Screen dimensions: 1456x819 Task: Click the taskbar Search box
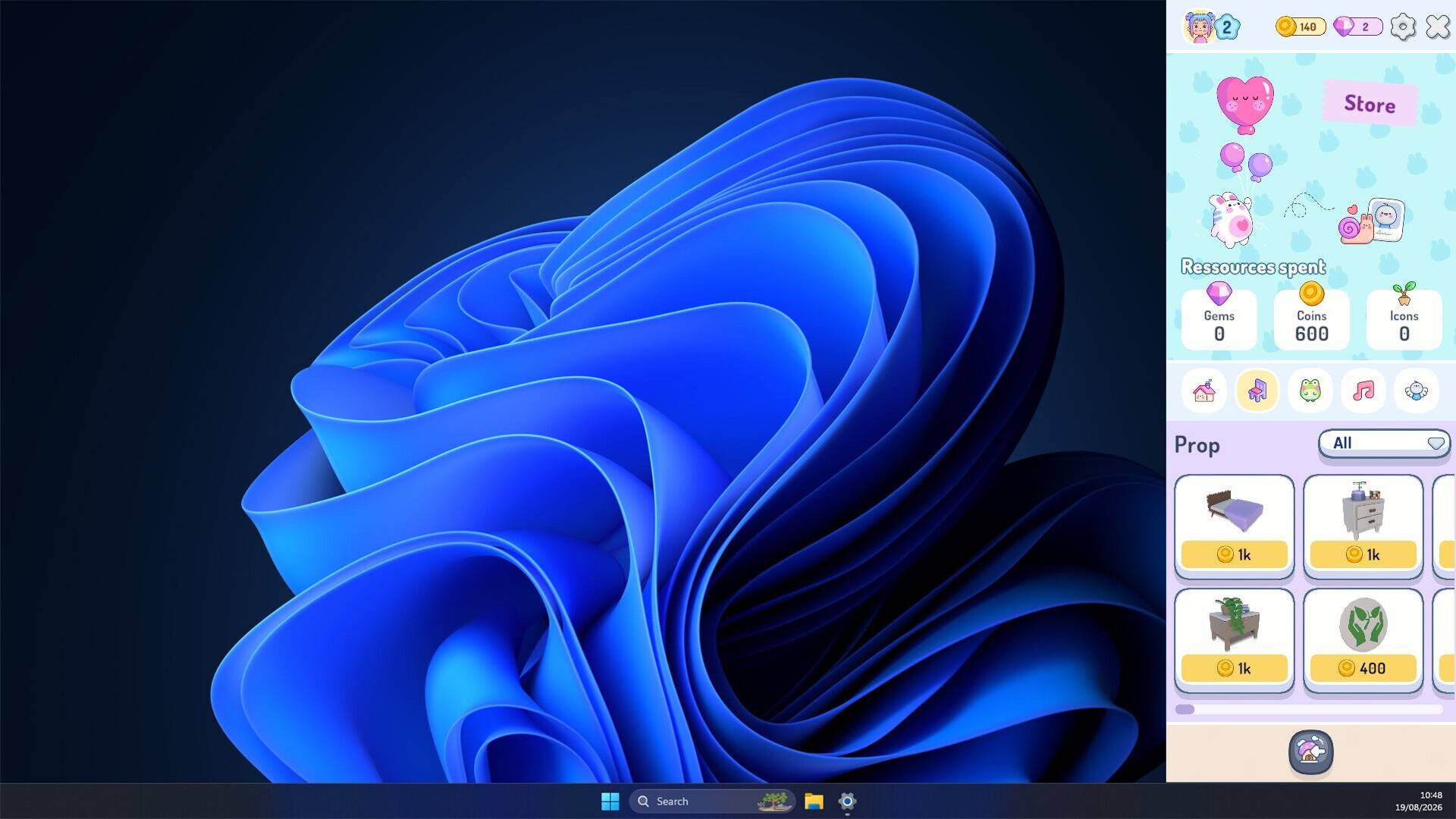pos(711,801)
